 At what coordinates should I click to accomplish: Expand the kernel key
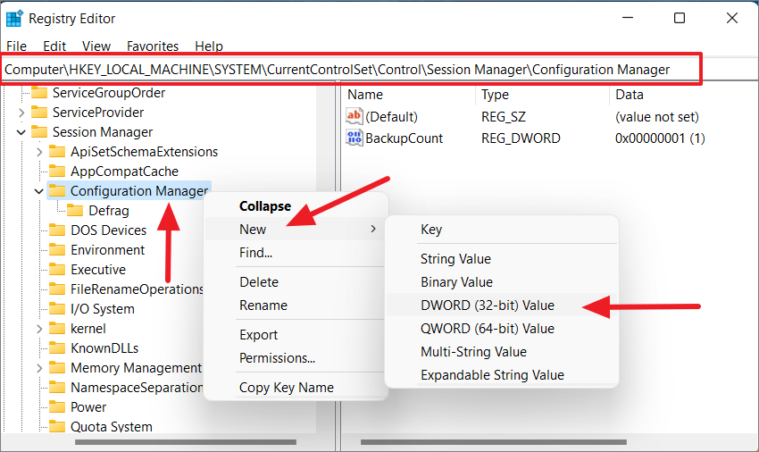point(39,329)
